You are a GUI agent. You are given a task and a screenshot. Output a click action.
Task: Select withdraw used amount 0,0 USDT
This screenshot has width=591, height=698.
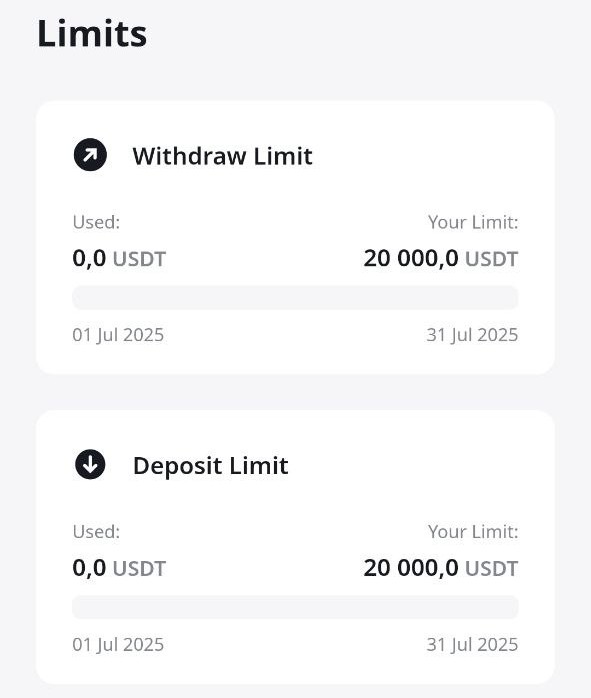pyautogui.click(x=119, y=259)
